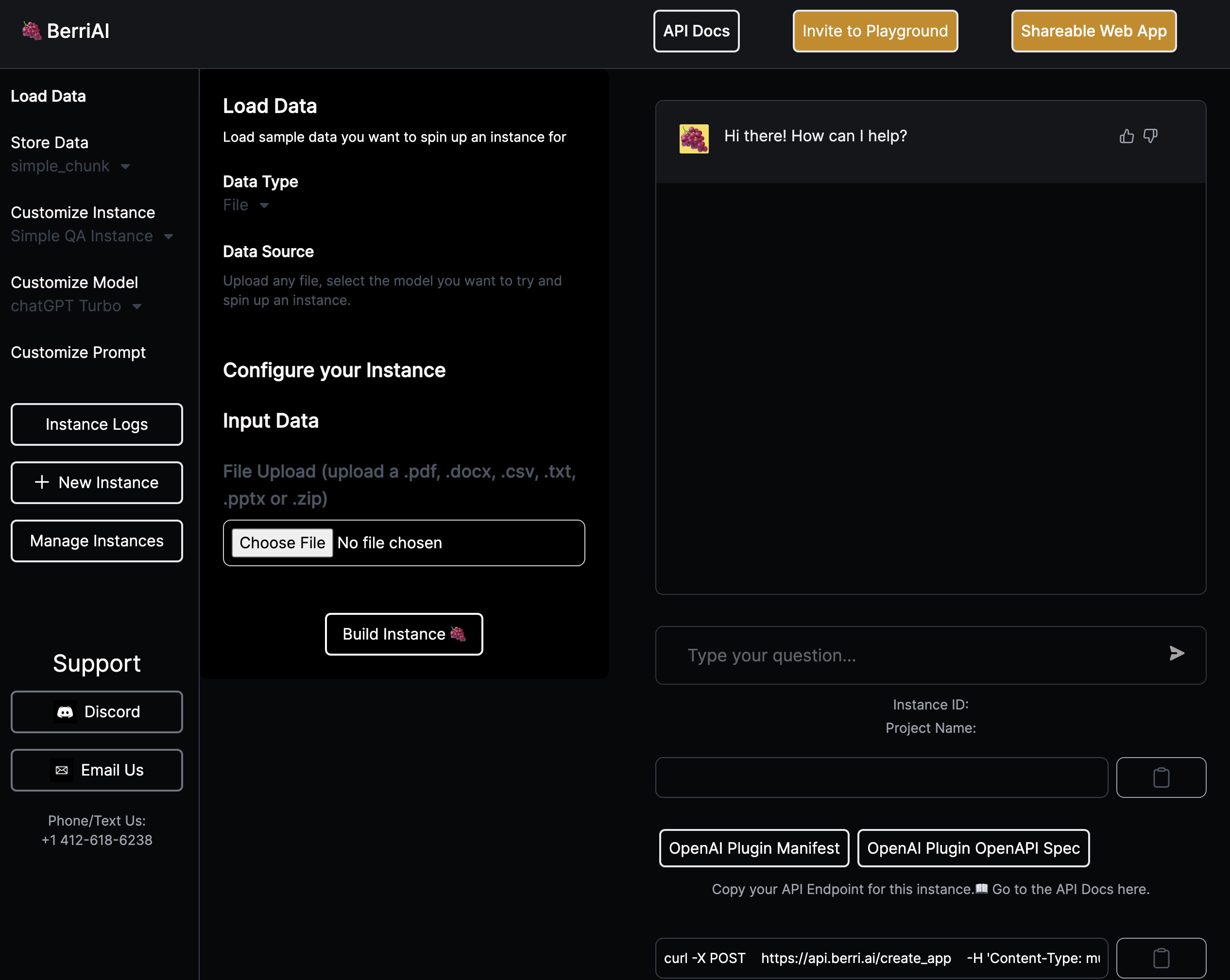Click 'Hi there! How can I help?' message
Image resolution: width=1230 pixels, height=980 pixels.
coord(815,136)
